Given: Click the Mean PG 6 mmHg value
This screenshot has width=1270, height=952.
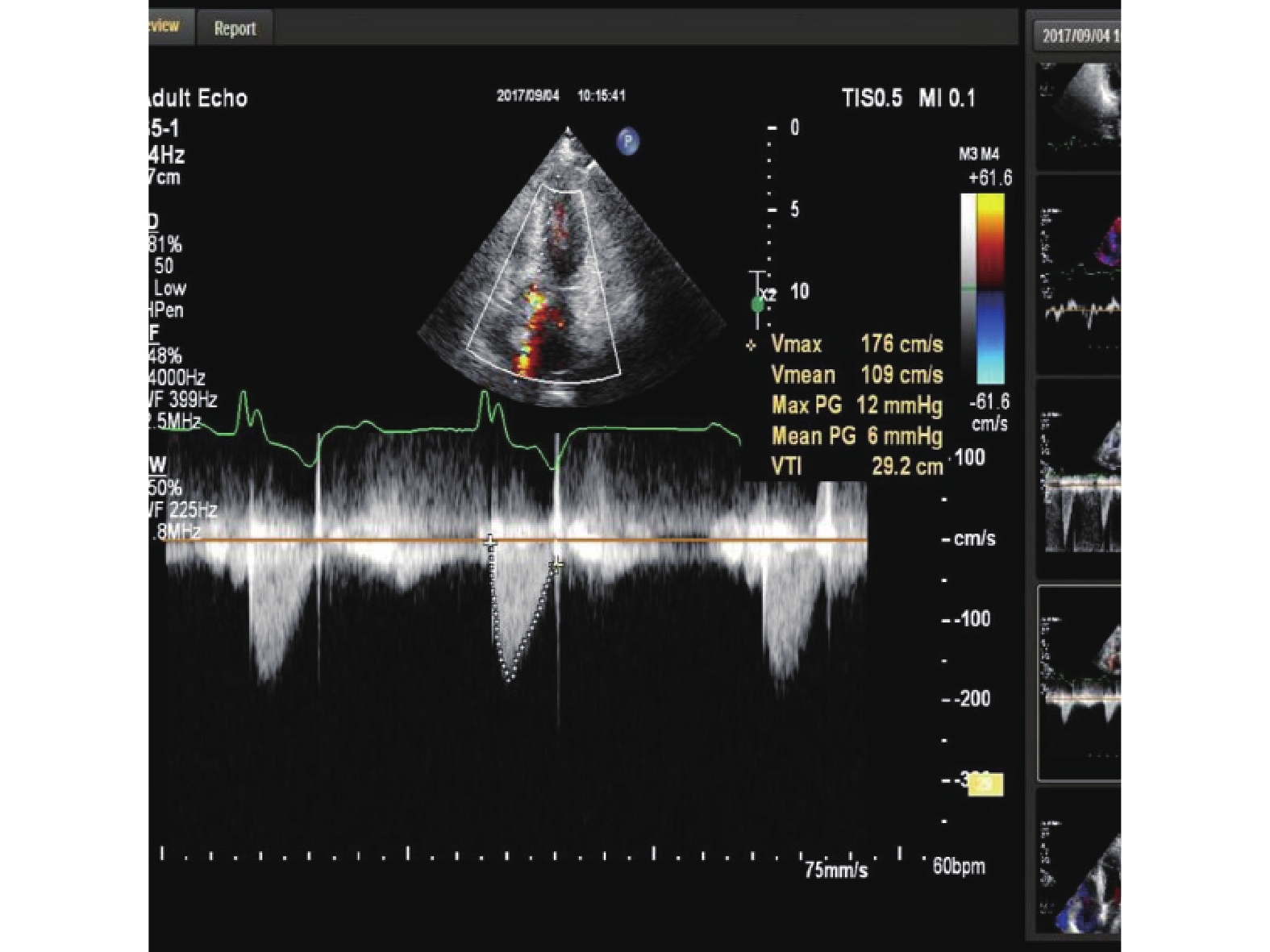Looking at the screenshot, I should 856,436.
